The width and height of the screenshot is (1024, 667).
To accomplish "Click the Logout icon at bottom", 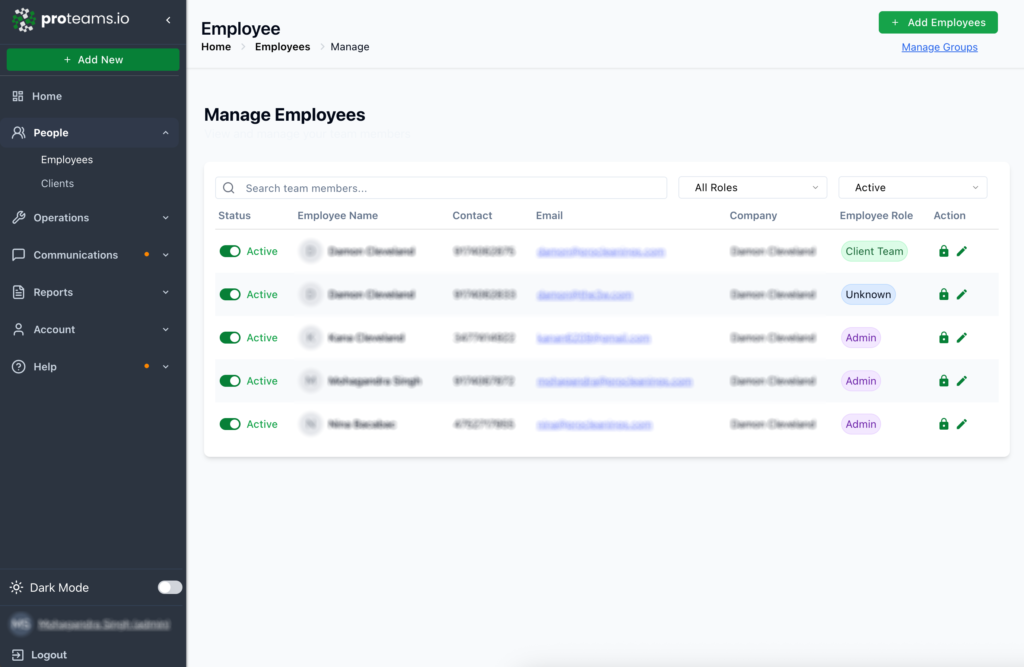I will coord(17,655).
